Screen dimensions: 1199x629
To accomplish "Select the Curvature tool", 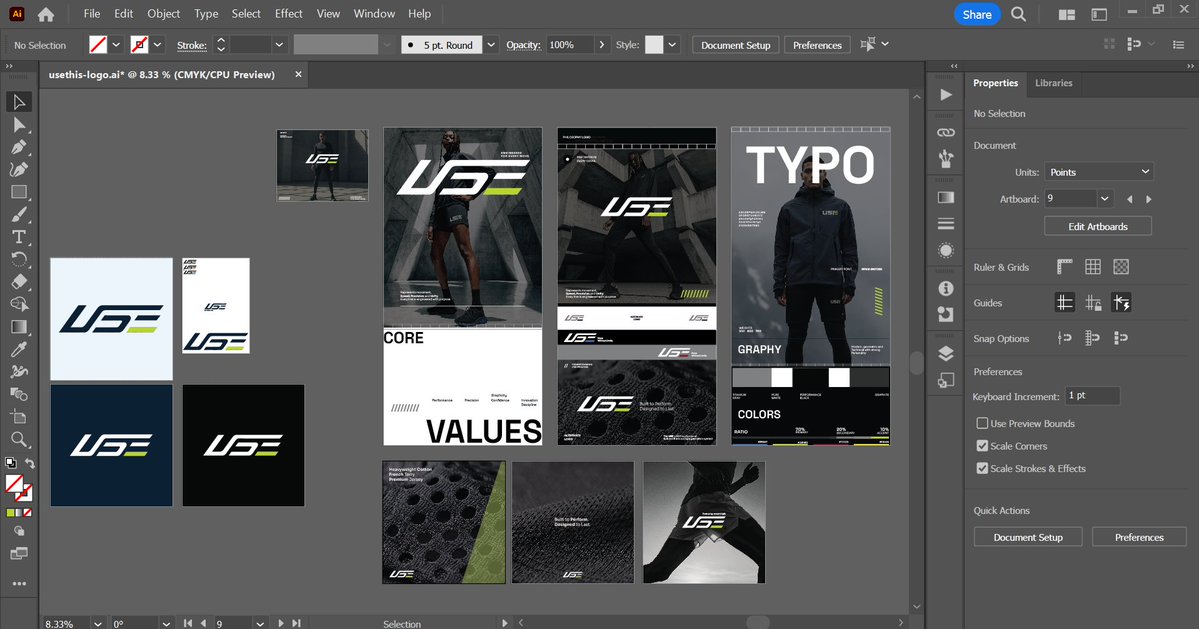I will [x=19, y=170].
